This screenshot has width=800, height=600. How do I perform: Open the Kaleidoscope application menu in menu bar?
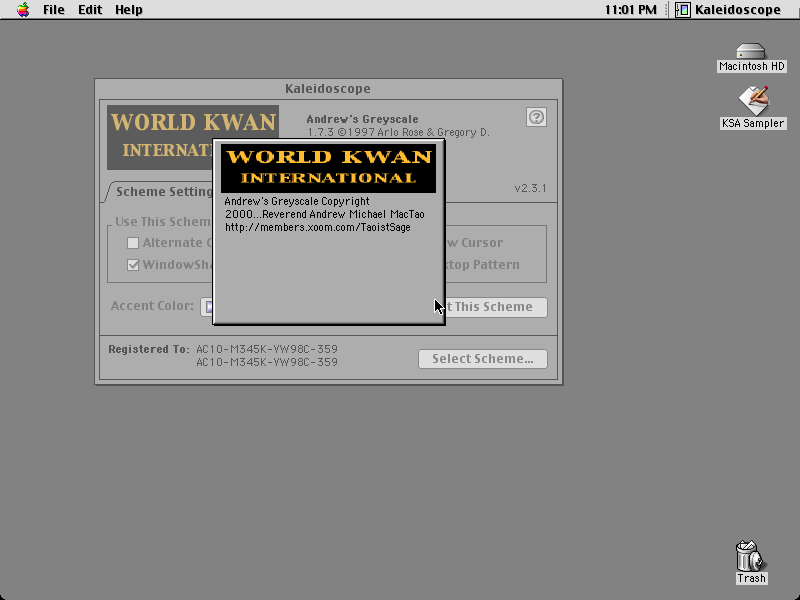coord(728,10)
